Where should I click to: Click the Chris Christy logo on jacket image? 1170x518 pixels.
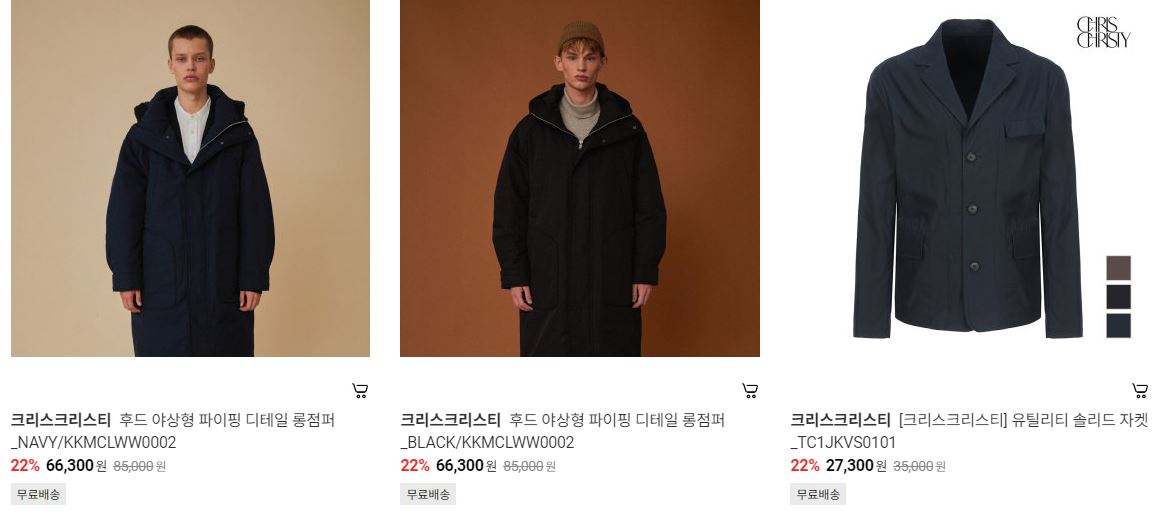(x=1103, y=33)
